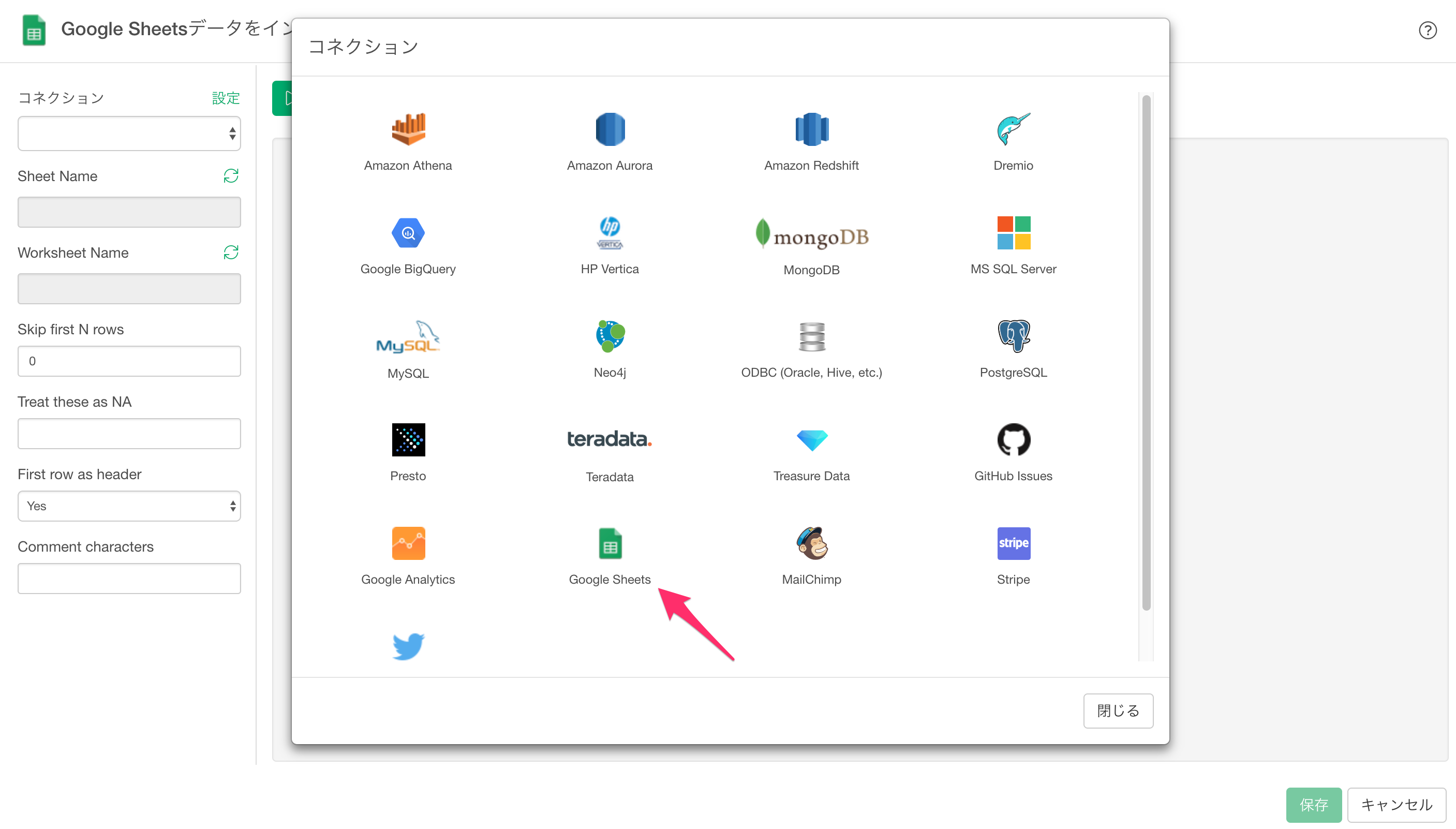Click the Teradata logo
Viewport: 1456px width, 829px height.
pos(610,439)
